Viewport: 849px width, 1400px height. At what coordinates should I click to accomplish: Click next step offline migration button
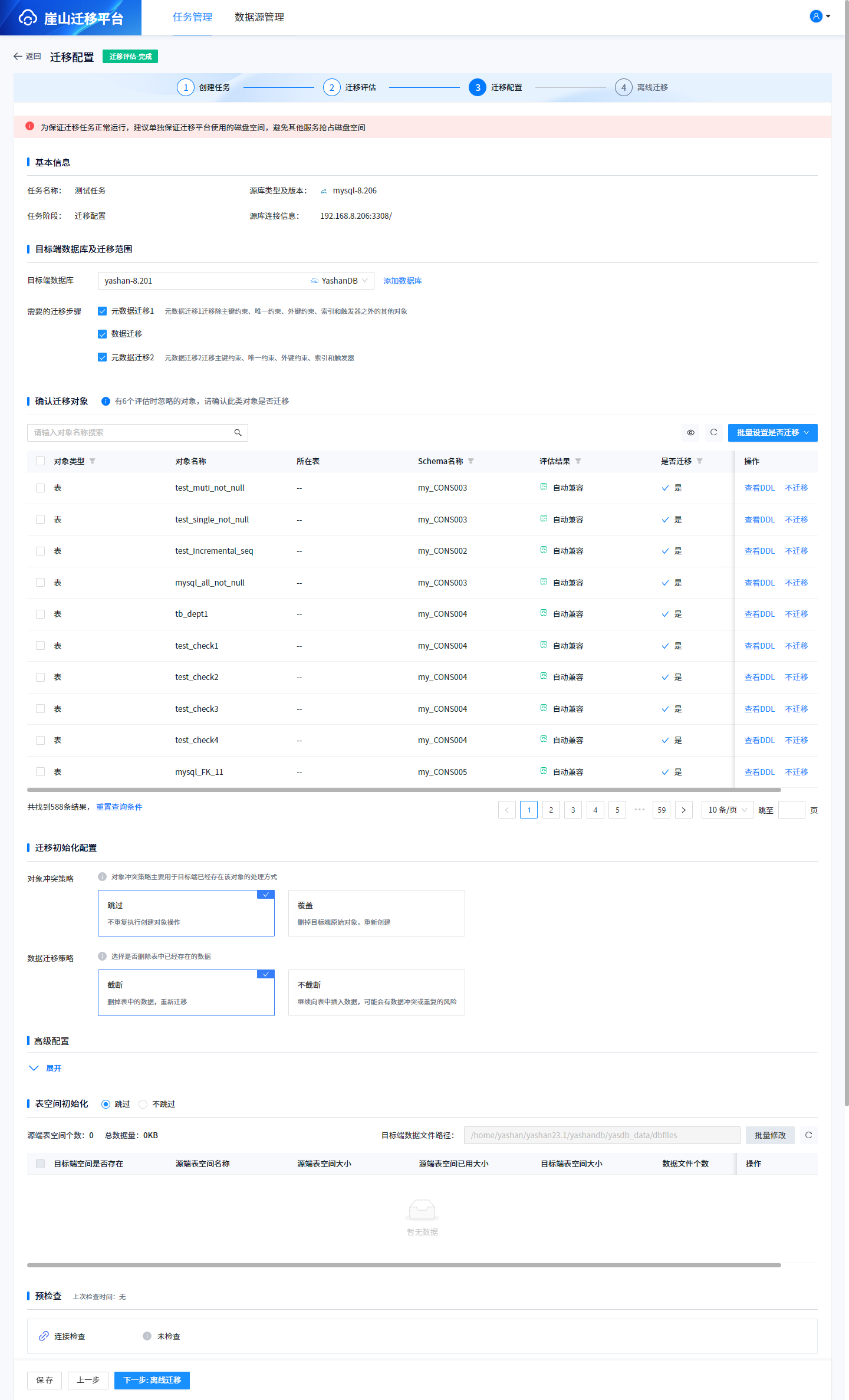tap(152, 1381)
